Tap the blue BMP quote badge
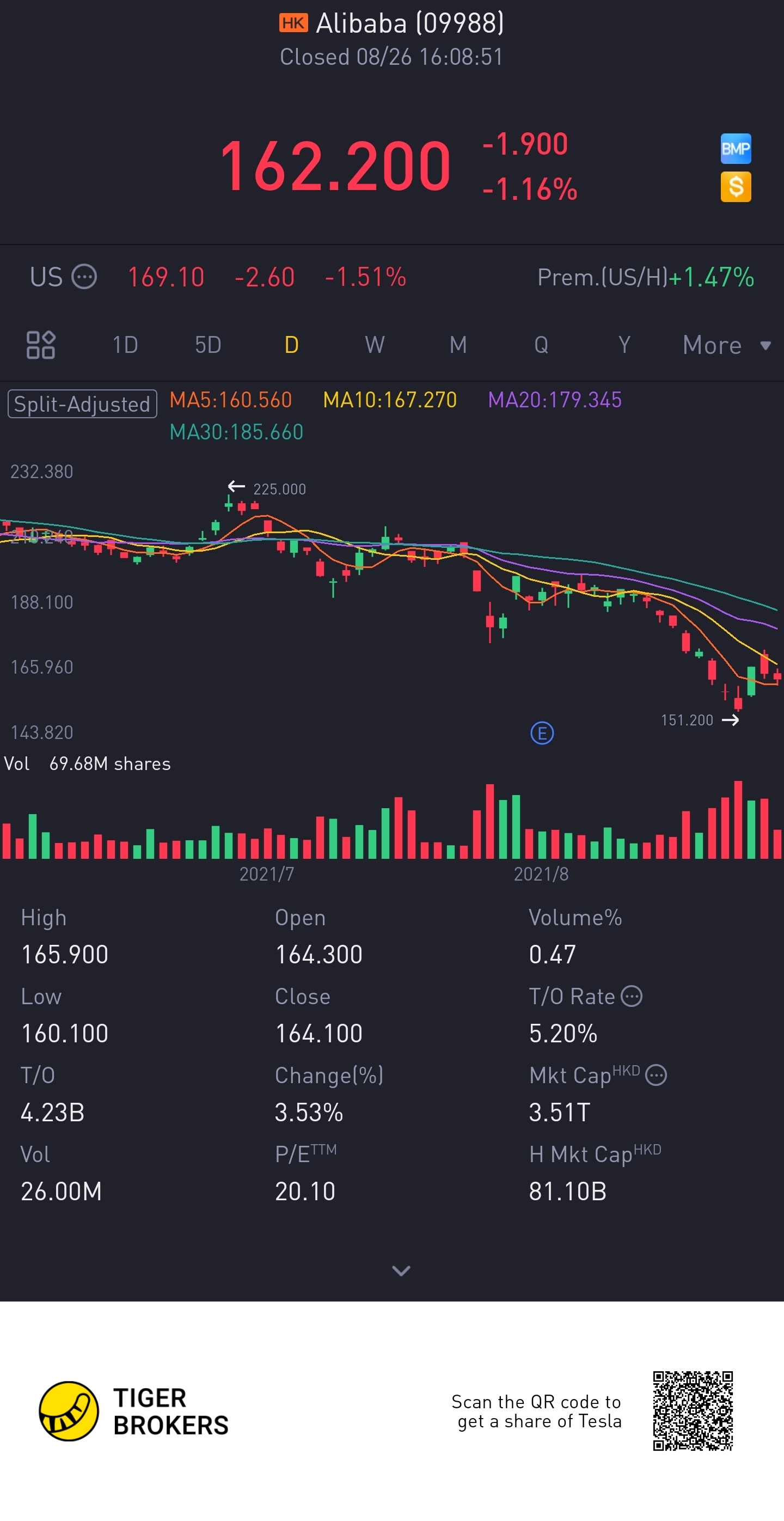The width and height of the screenshot is (784, 1521). point(735,148)
